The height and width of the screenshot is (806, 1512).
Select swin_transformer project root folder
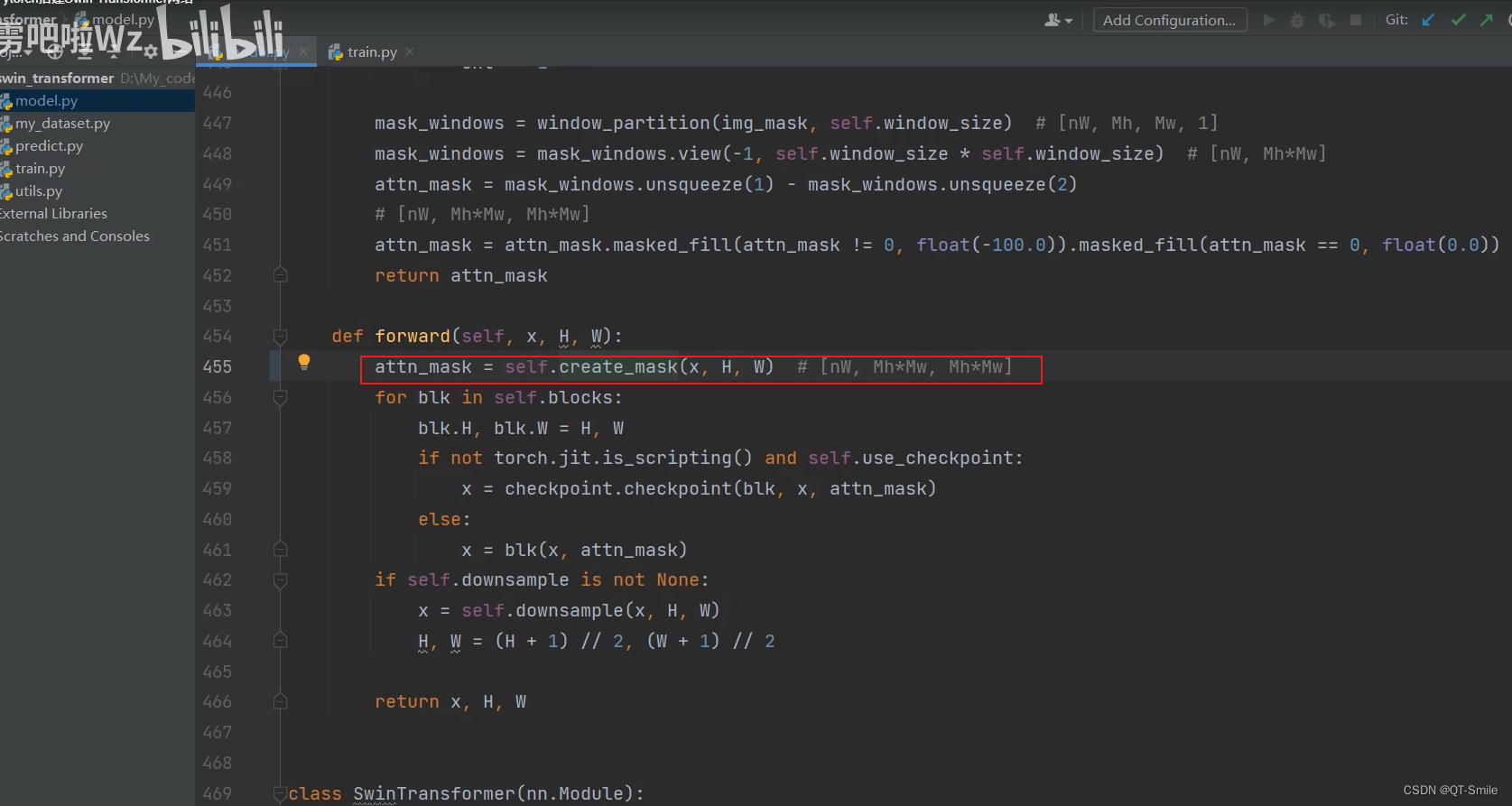pyautogui.click(x=57, y=79)
